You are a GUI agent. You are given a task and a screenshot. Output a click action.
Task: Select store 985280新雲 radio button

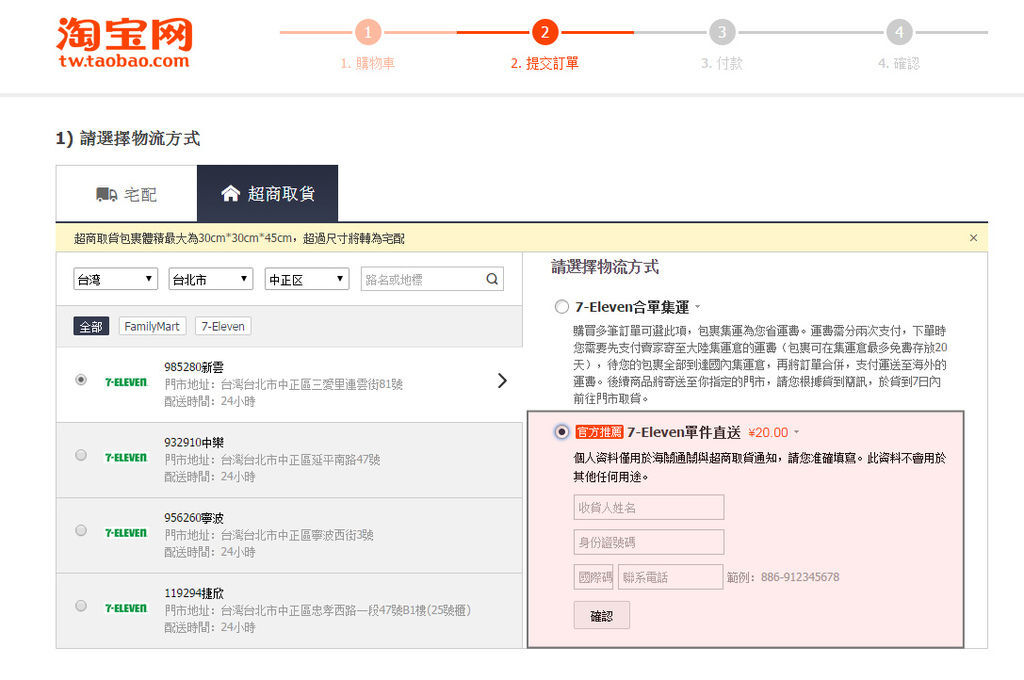[81, 380]
